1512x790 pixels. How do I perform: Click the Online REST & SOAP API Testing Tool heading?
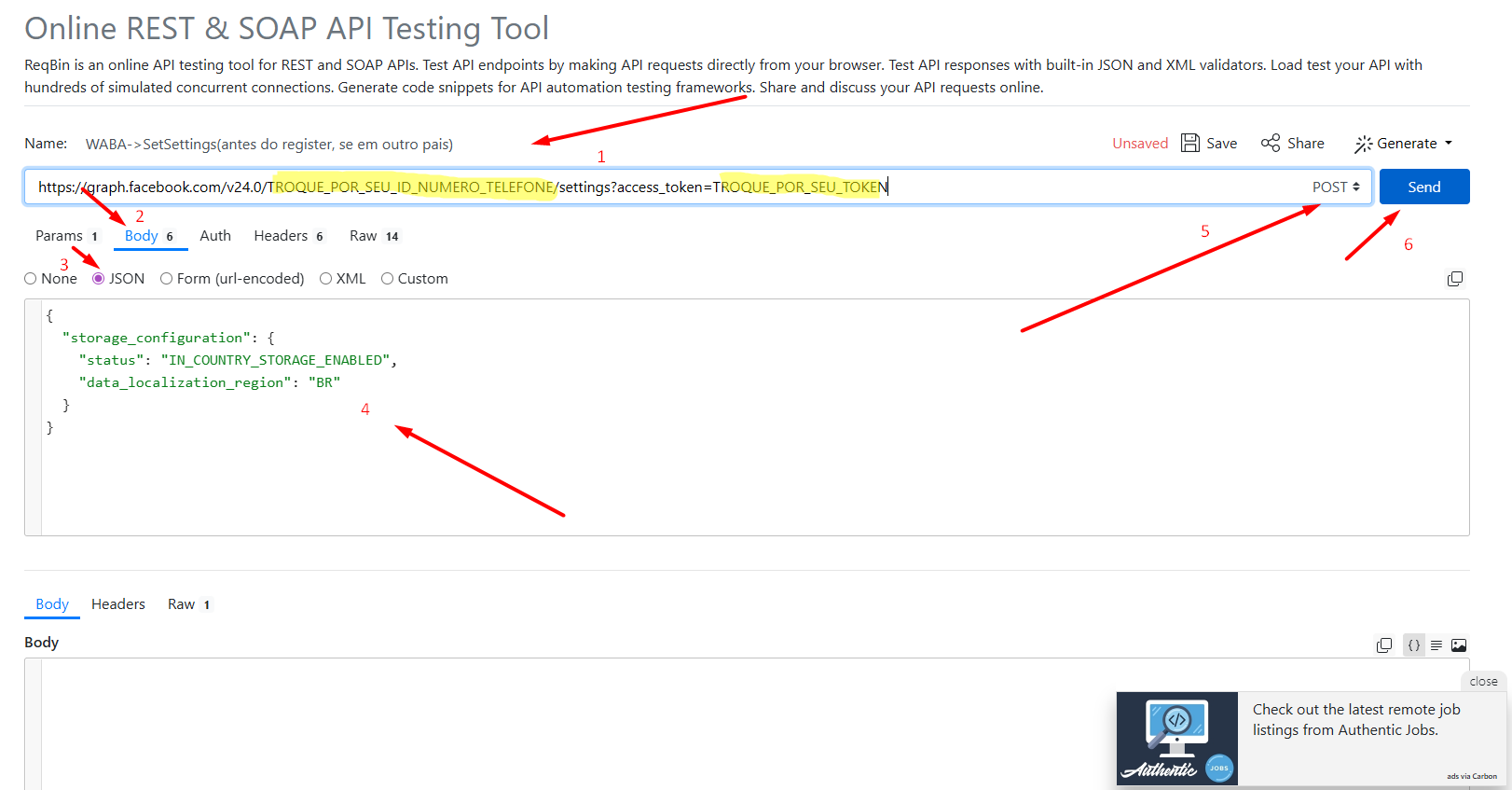pos(287,28)
